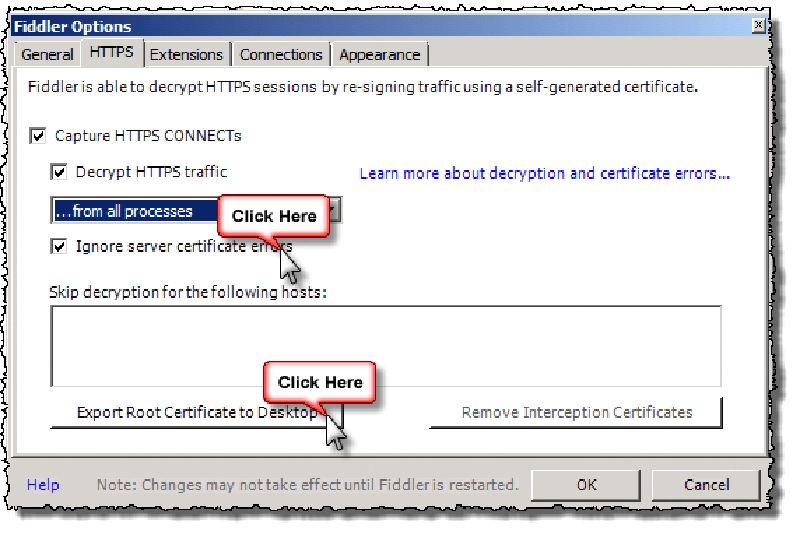The image size is (800, 538).
Task: Confirm options with OK button
Action: point(586,484)
